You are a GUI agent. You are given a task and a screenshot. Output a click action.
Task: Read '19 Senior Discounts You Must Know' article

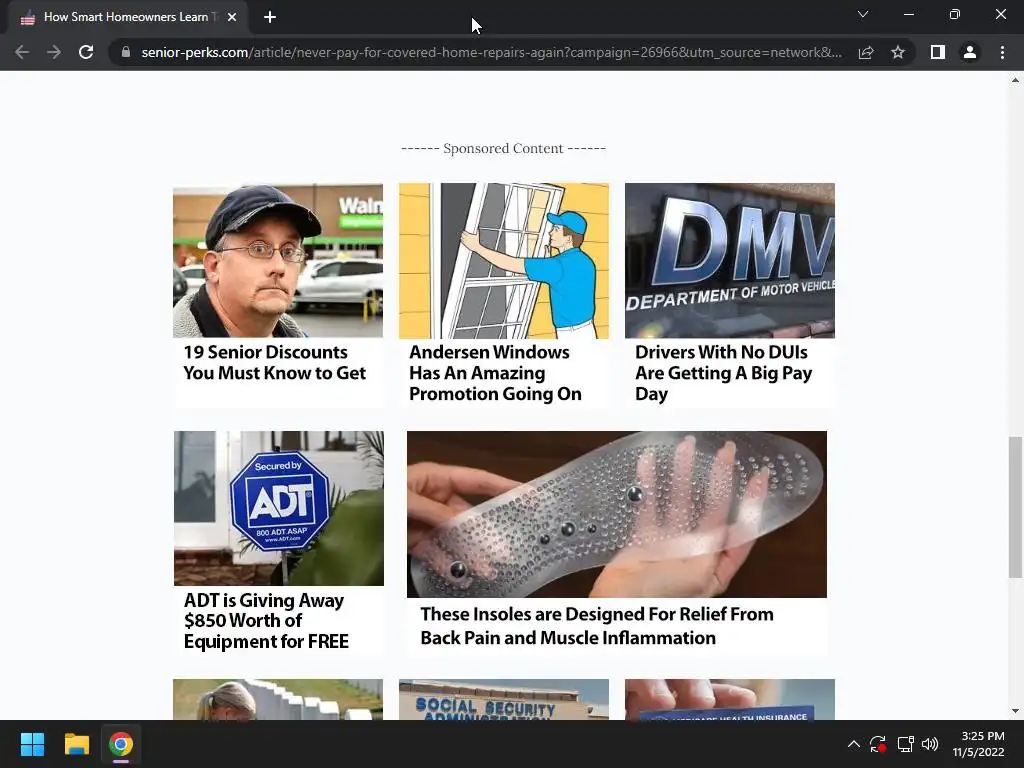tap(274, 362)
